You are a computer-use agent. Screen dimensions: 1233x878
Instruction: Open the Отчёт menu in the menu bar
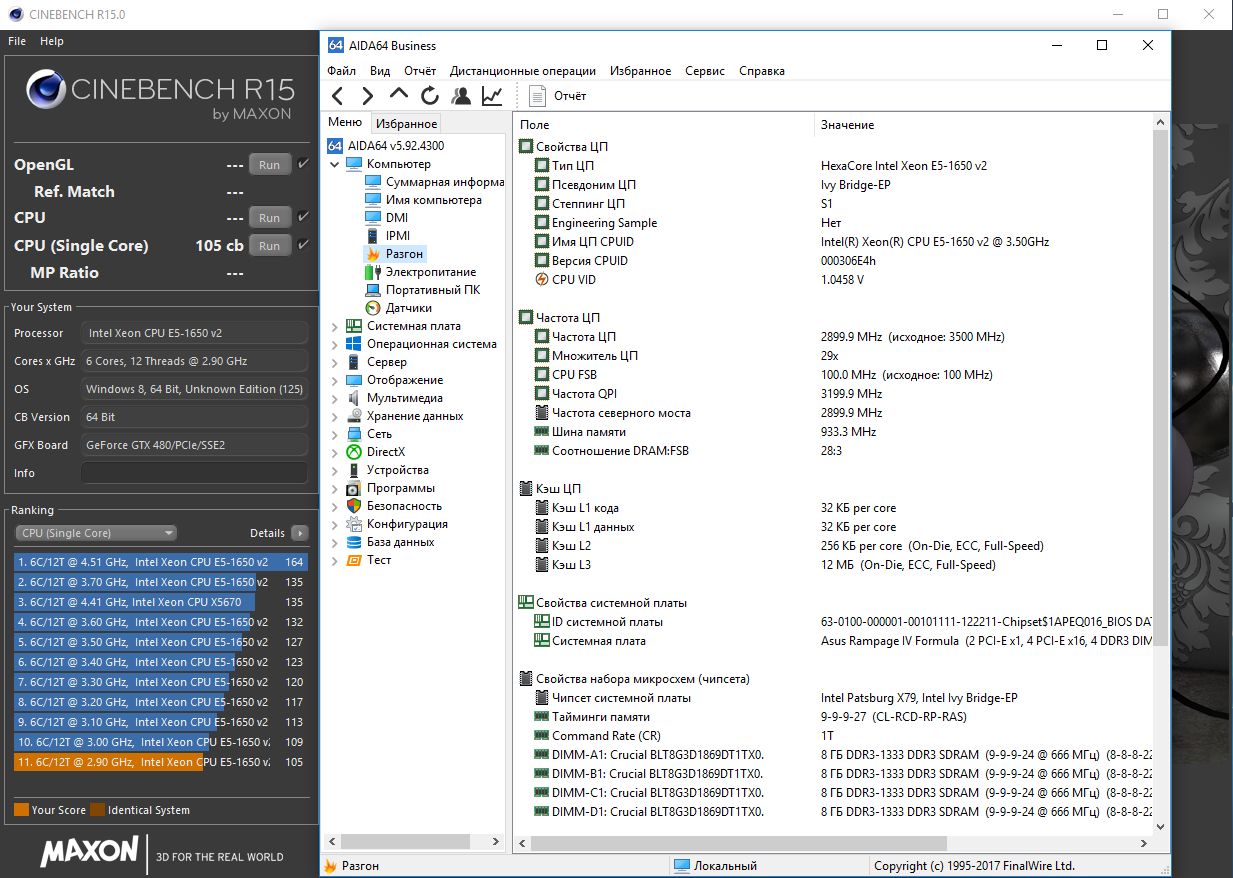[x=420, y=71]
